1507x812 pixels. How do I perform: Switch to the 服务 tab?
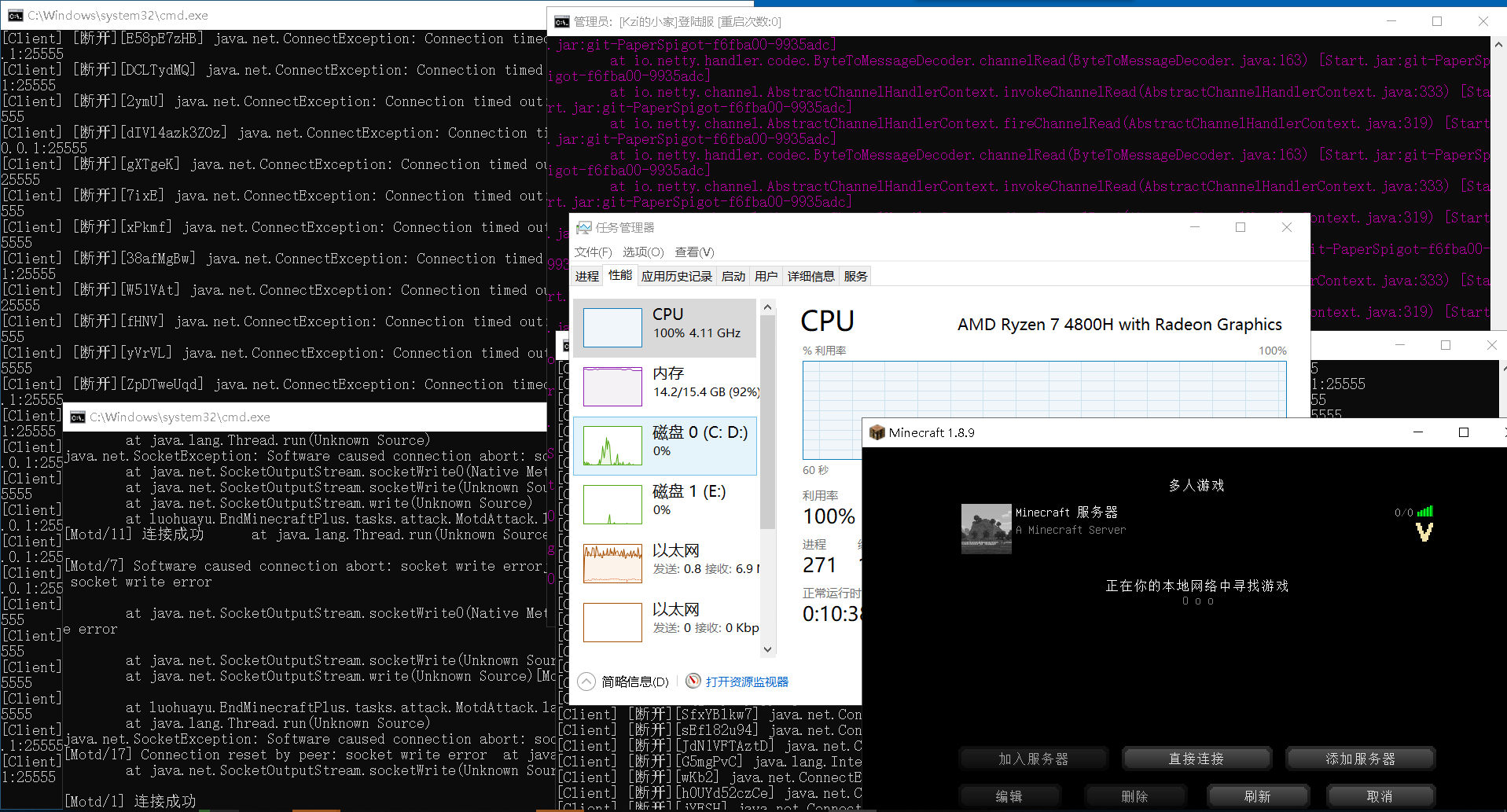[855, 276]
